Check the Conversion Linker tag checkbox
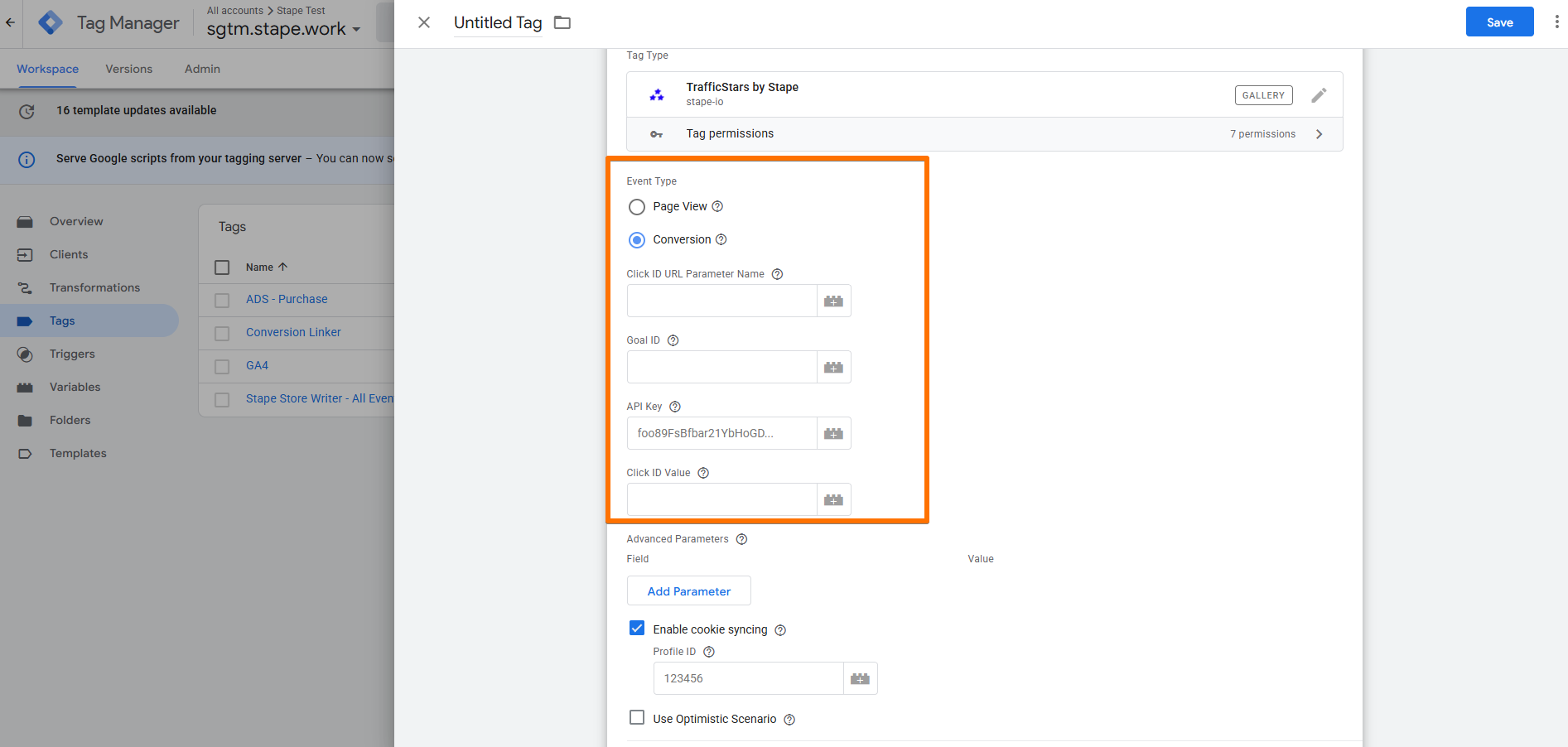 coord(222,333)
